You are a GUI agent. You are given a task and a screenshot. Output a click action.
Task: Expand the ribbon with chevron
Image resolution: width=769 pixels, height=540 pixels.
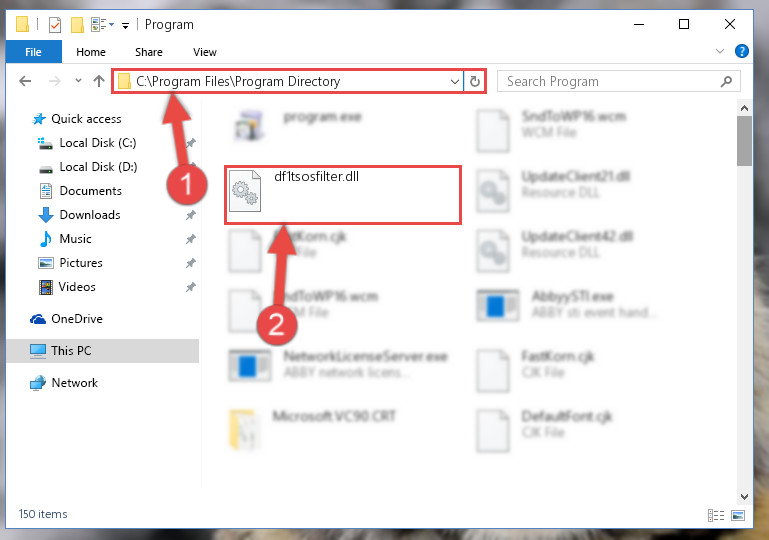tap(722, 51)
